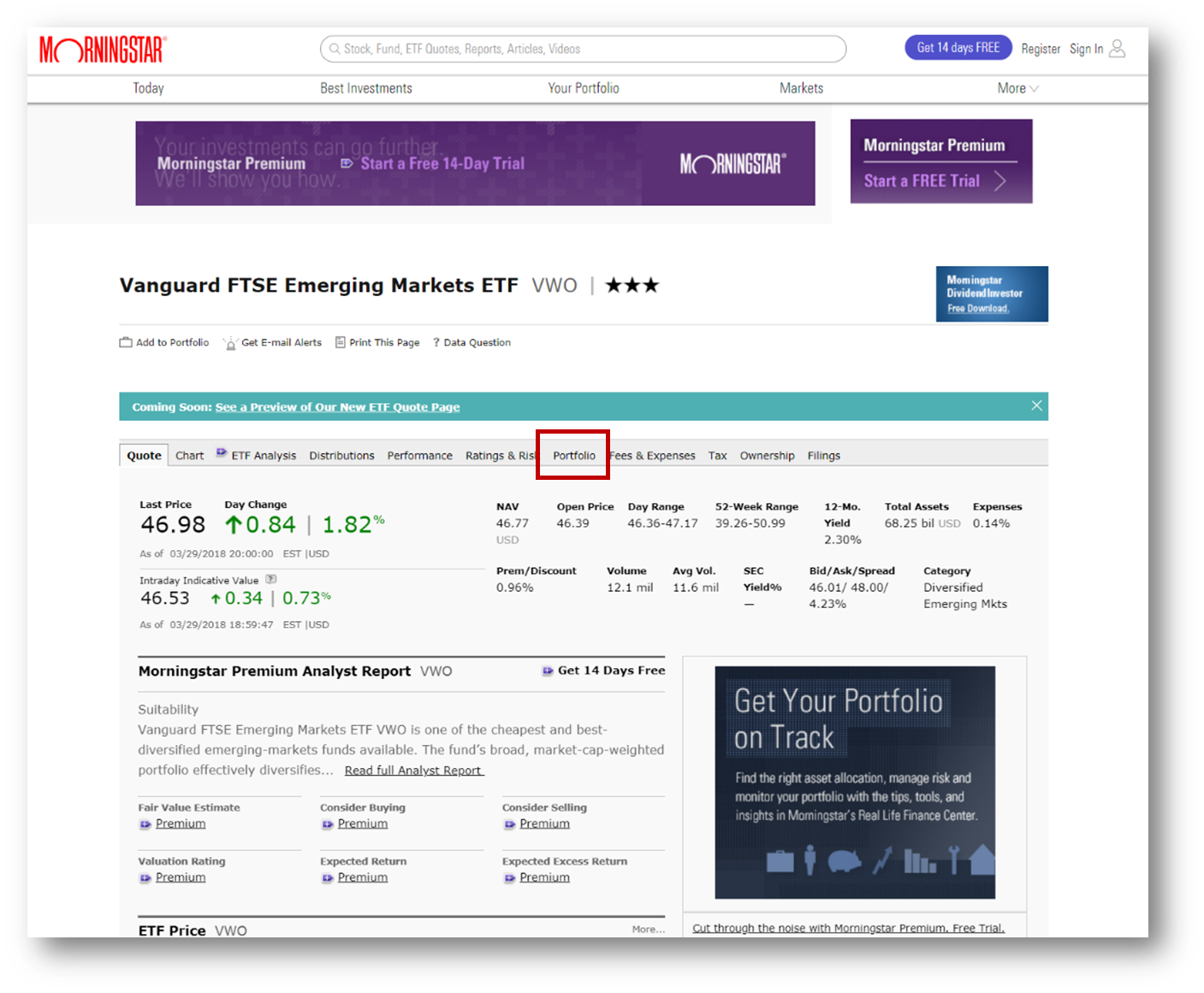Click premium icon next to Get 14 Days Free

(548, 671)
